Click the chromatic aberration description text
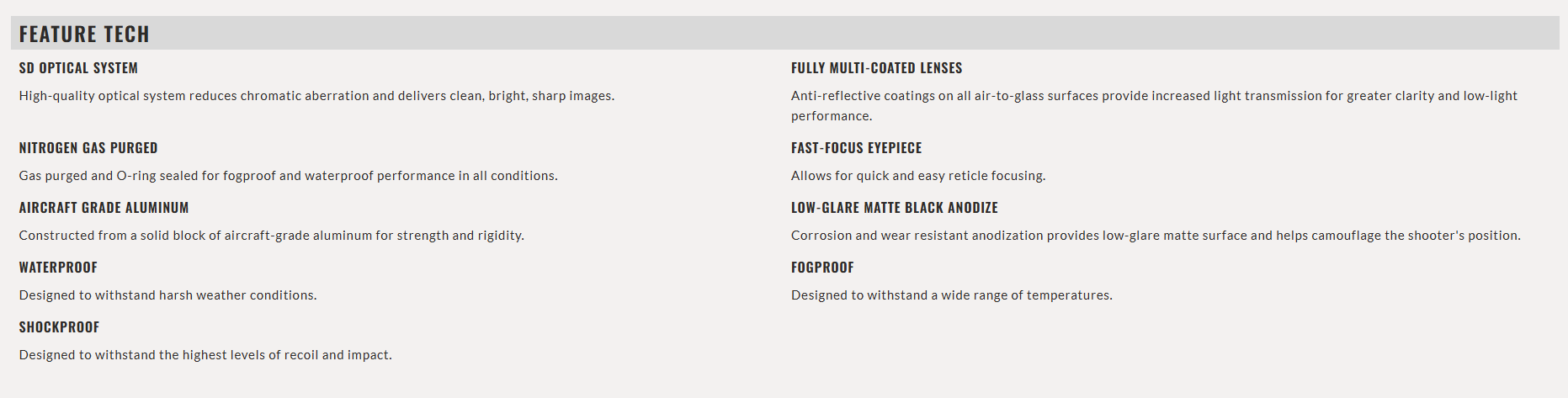 [316, 96]
